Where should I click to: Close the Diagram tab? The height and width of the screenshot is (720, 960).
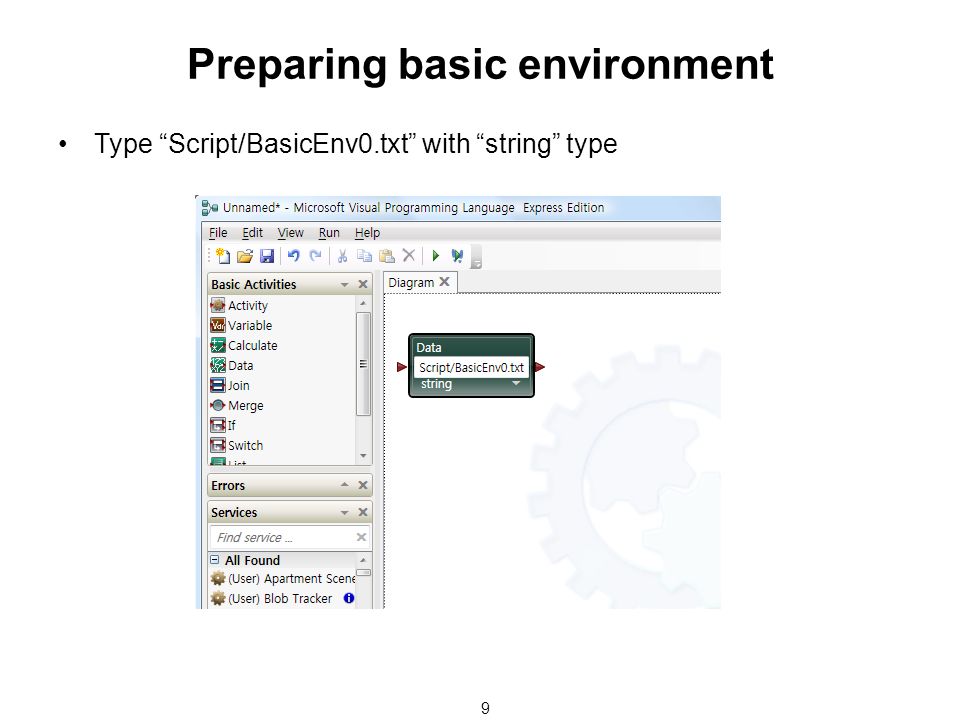[444, 282]
